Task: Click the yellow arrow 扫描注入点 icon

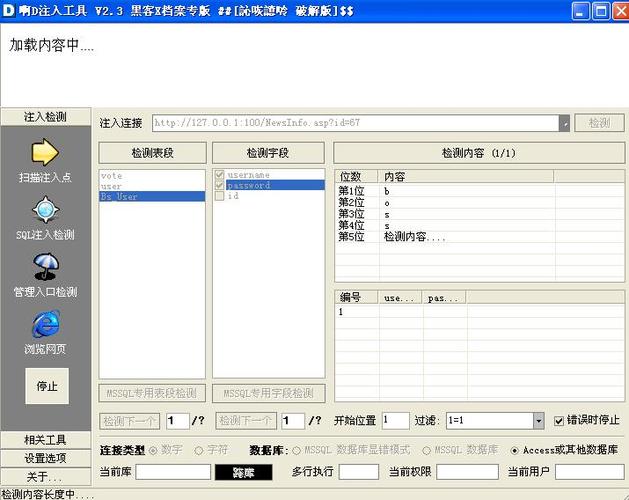Action: [45, 152]
